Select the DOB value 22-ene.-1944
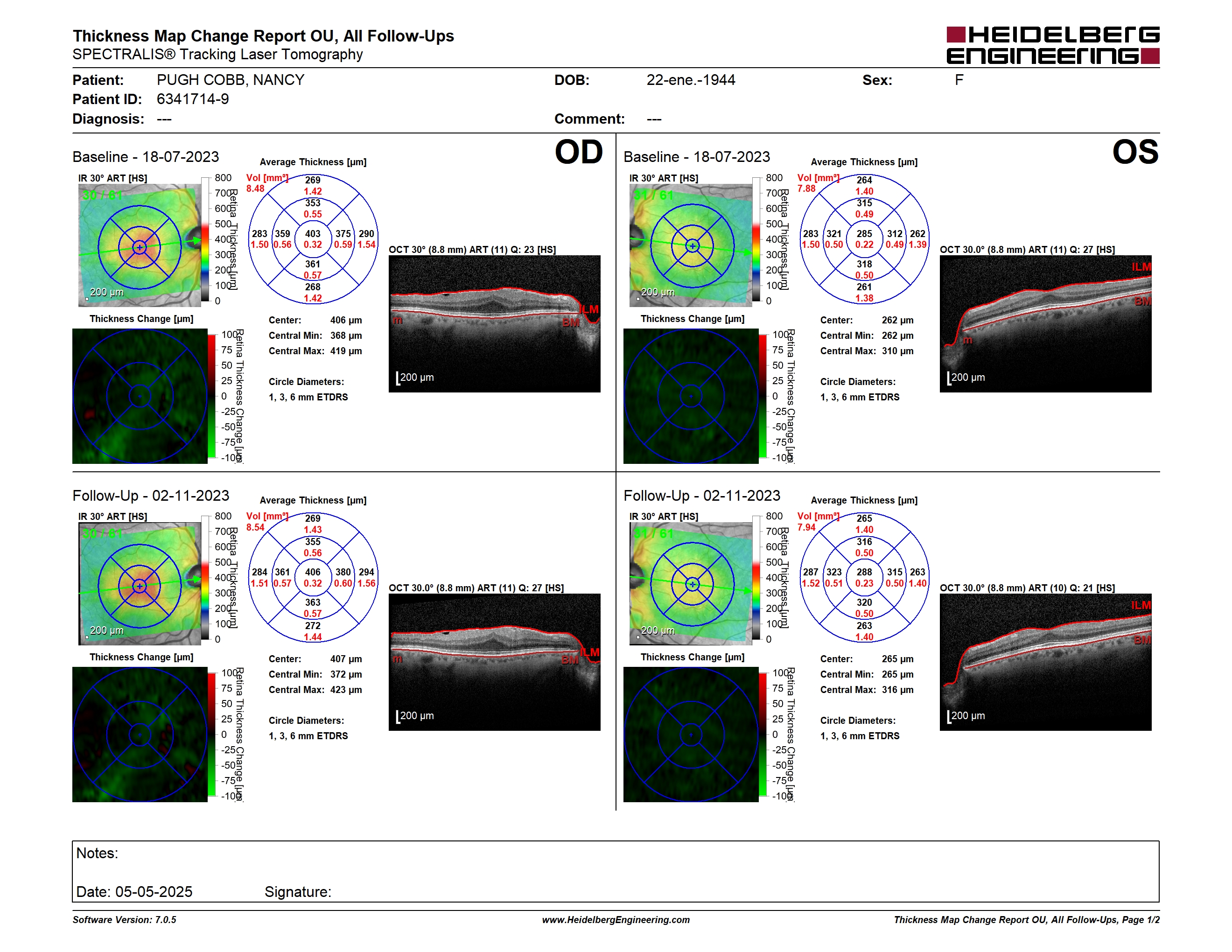 pos(691,80)
